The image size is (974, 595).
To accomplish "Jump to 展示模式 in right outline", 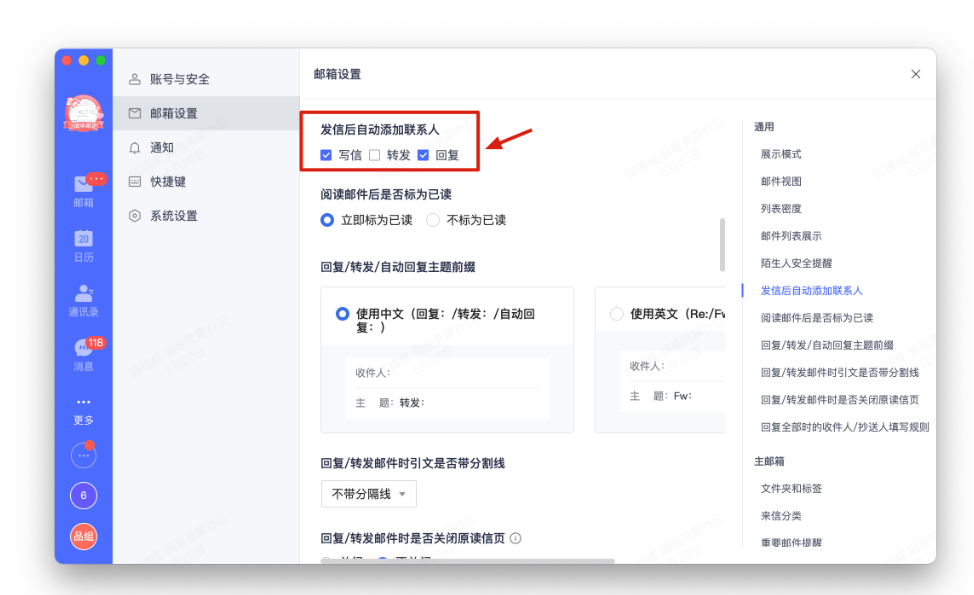I will (781, 154).
